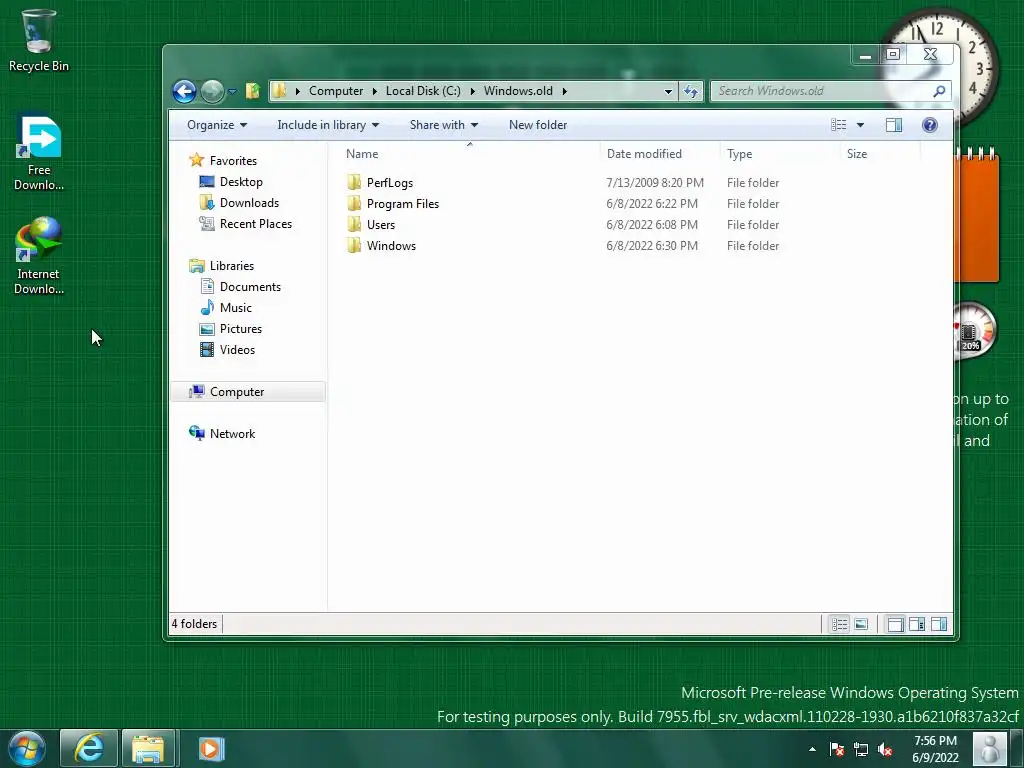This screenshot has width=1024, height=768.
Task: Open Action Center flag in tray
Action: (837, 749)
